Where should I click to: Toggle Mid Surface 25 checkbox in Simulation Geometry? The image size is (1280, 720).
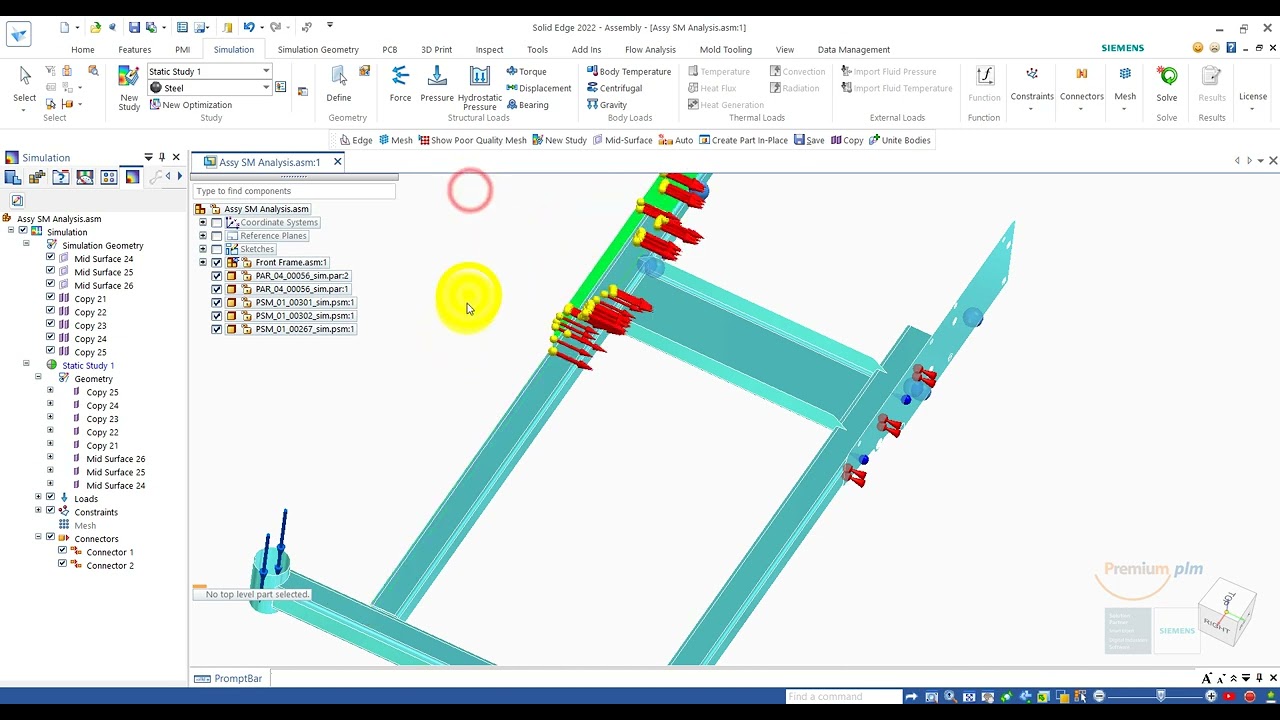click(51, 271)
